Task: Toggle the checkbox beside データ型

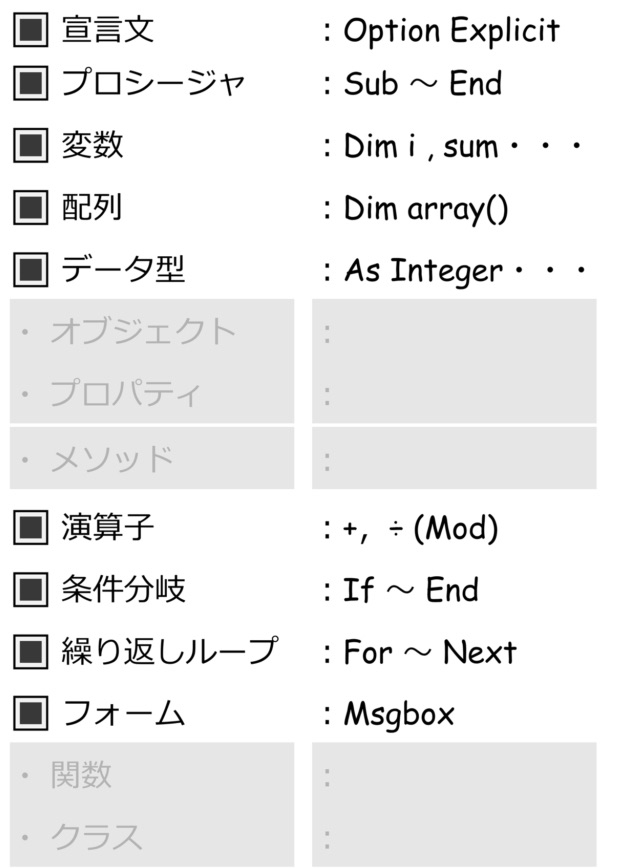Action: (x=30, y=269)
